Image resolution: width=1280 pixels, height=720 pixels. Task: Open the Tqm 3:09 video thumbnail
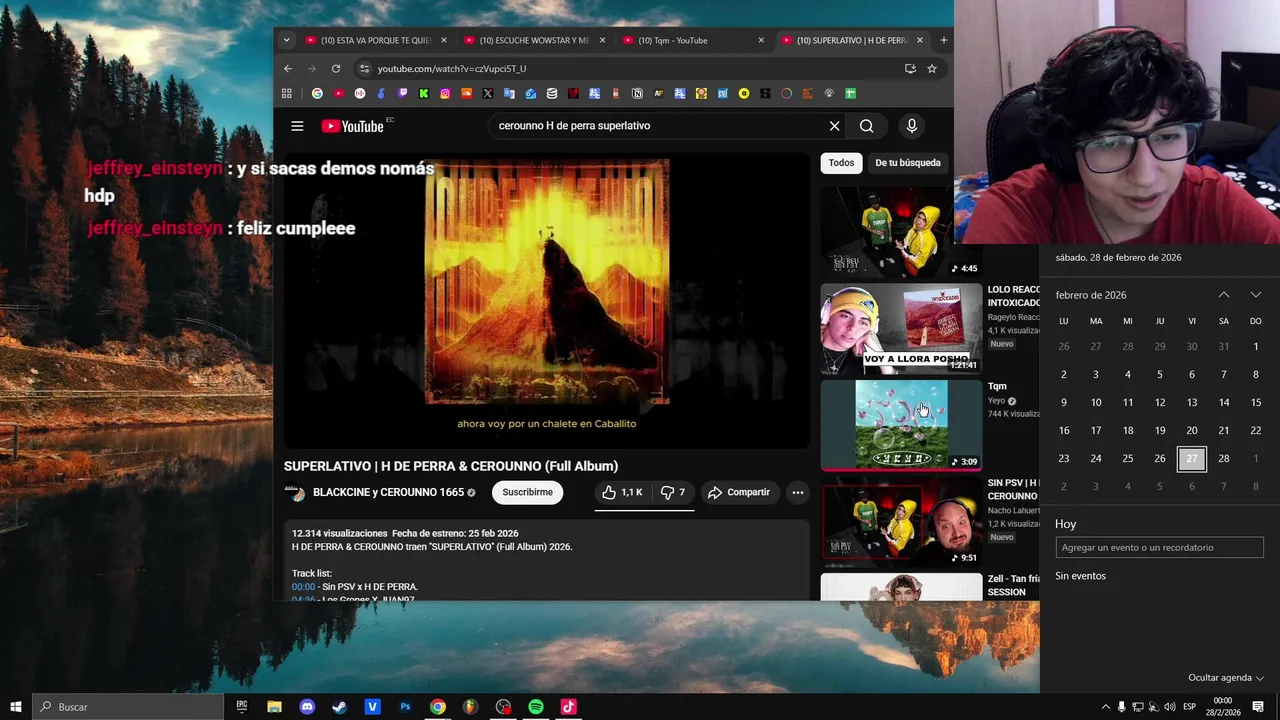(x=901, y=424)
